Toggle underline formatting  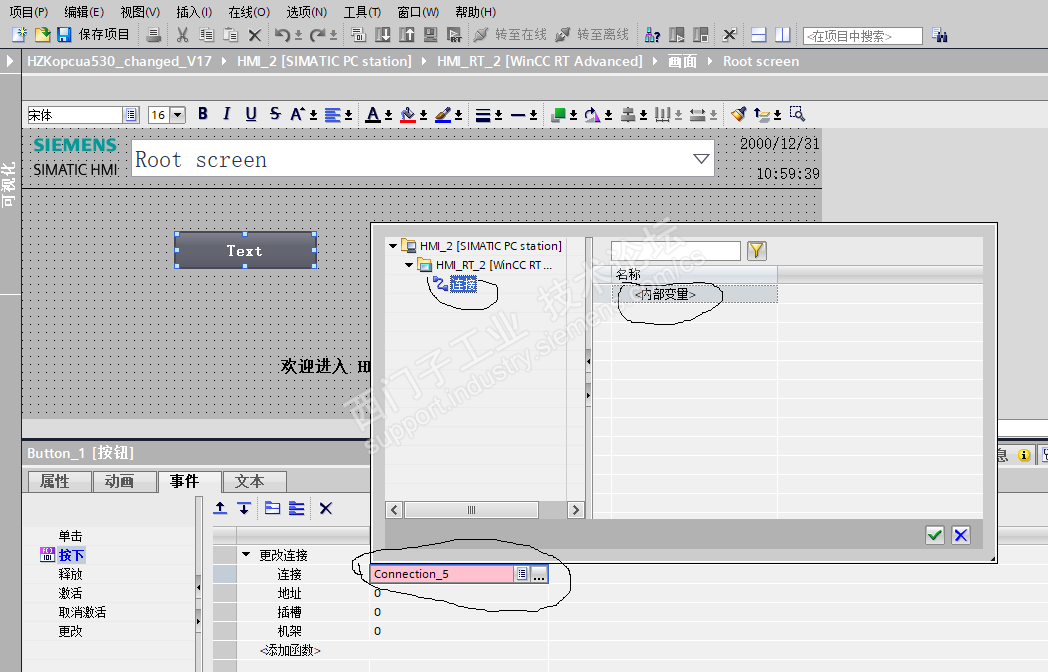click(x=251, y=114)
